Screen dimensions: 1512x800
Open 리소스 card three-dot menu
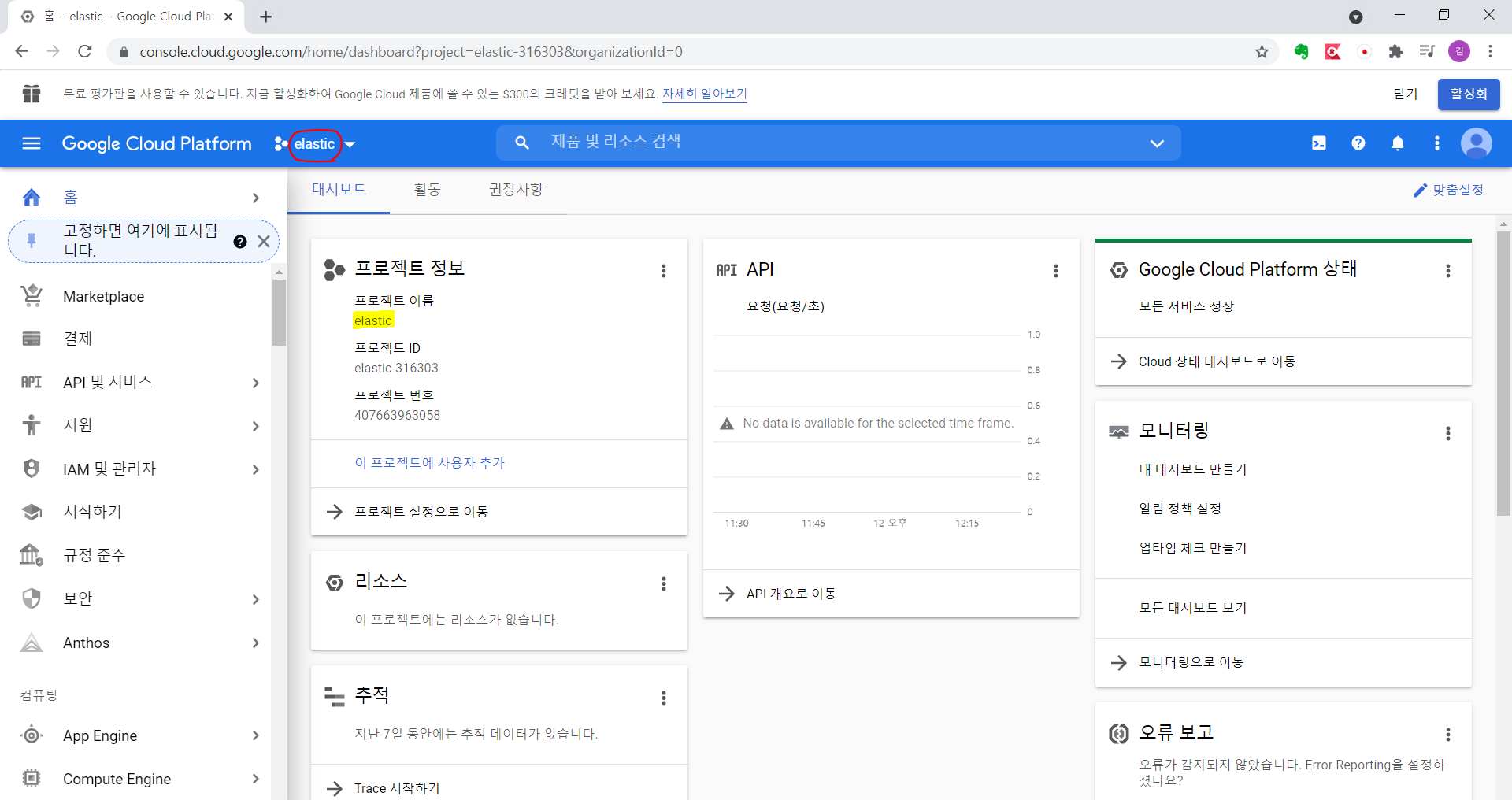click(664, 583)
